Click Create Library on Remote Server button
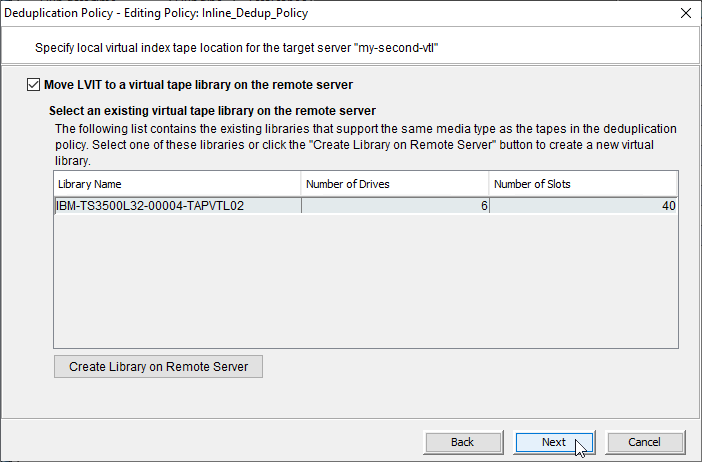702x462 pixels. [158, 367]
